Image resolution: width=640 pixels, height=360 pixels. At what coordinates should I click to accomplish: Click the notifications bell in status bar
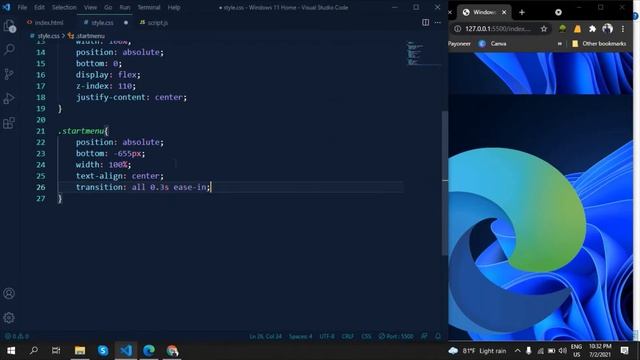click(x=438, y=336)
